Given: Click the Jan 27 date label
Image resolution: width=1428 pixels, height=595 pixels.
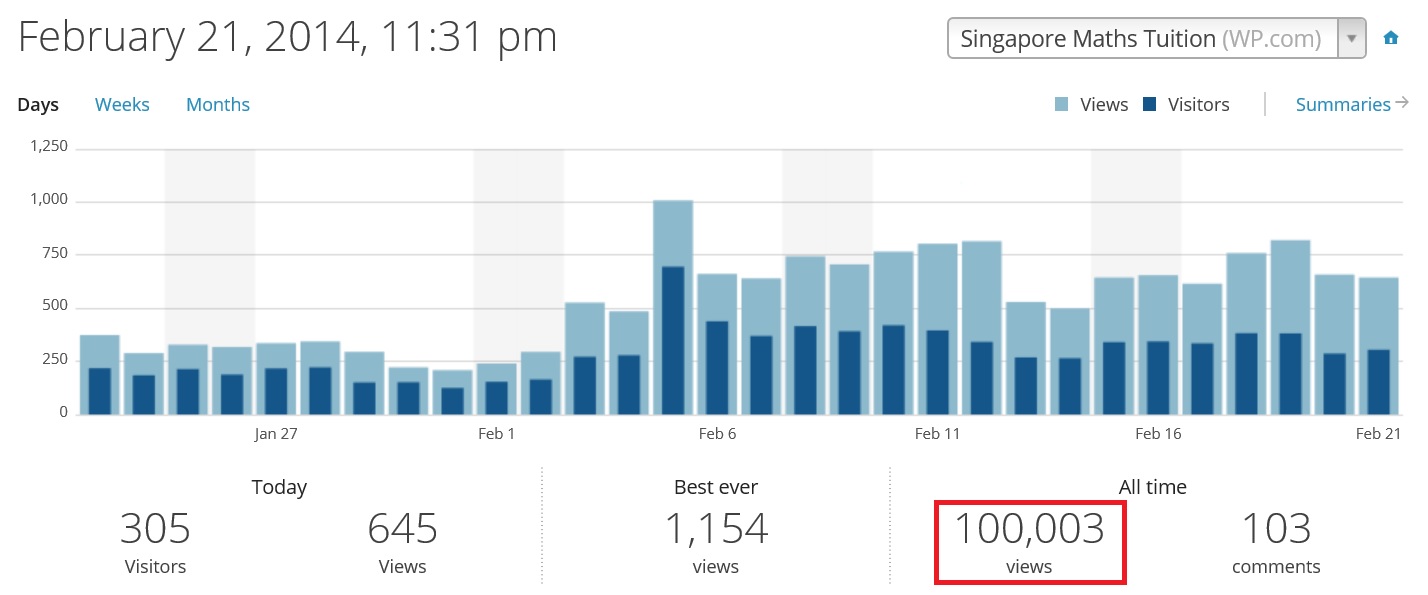Looking at the screenshot, I should pos(276,434).
